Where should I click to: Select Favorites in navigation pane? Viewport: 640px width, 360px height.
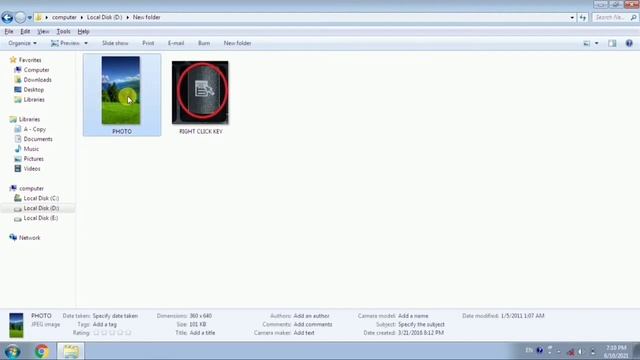30,60
